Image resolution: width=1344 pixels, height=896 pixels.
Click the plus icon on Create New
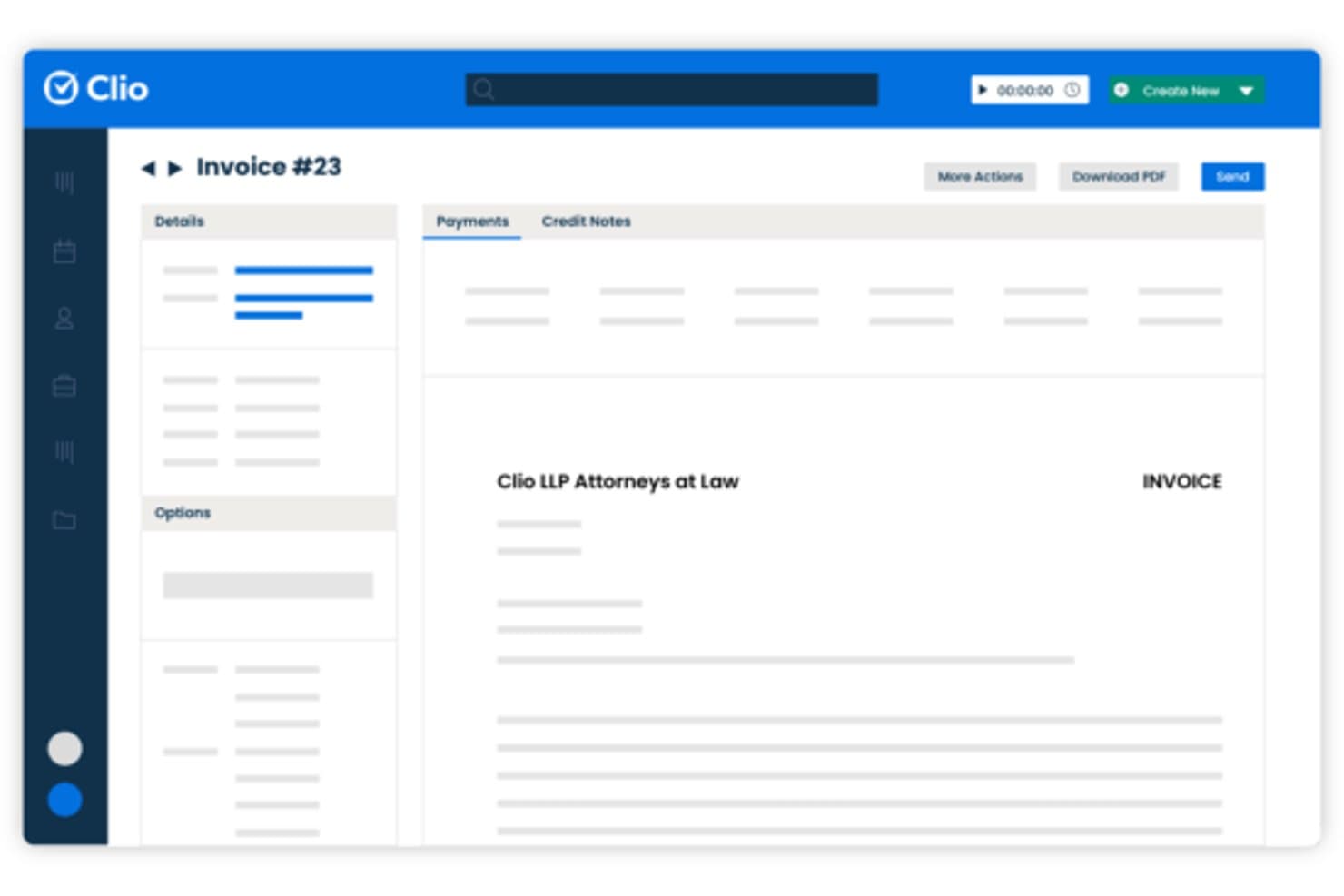(x=1122, y=90)
